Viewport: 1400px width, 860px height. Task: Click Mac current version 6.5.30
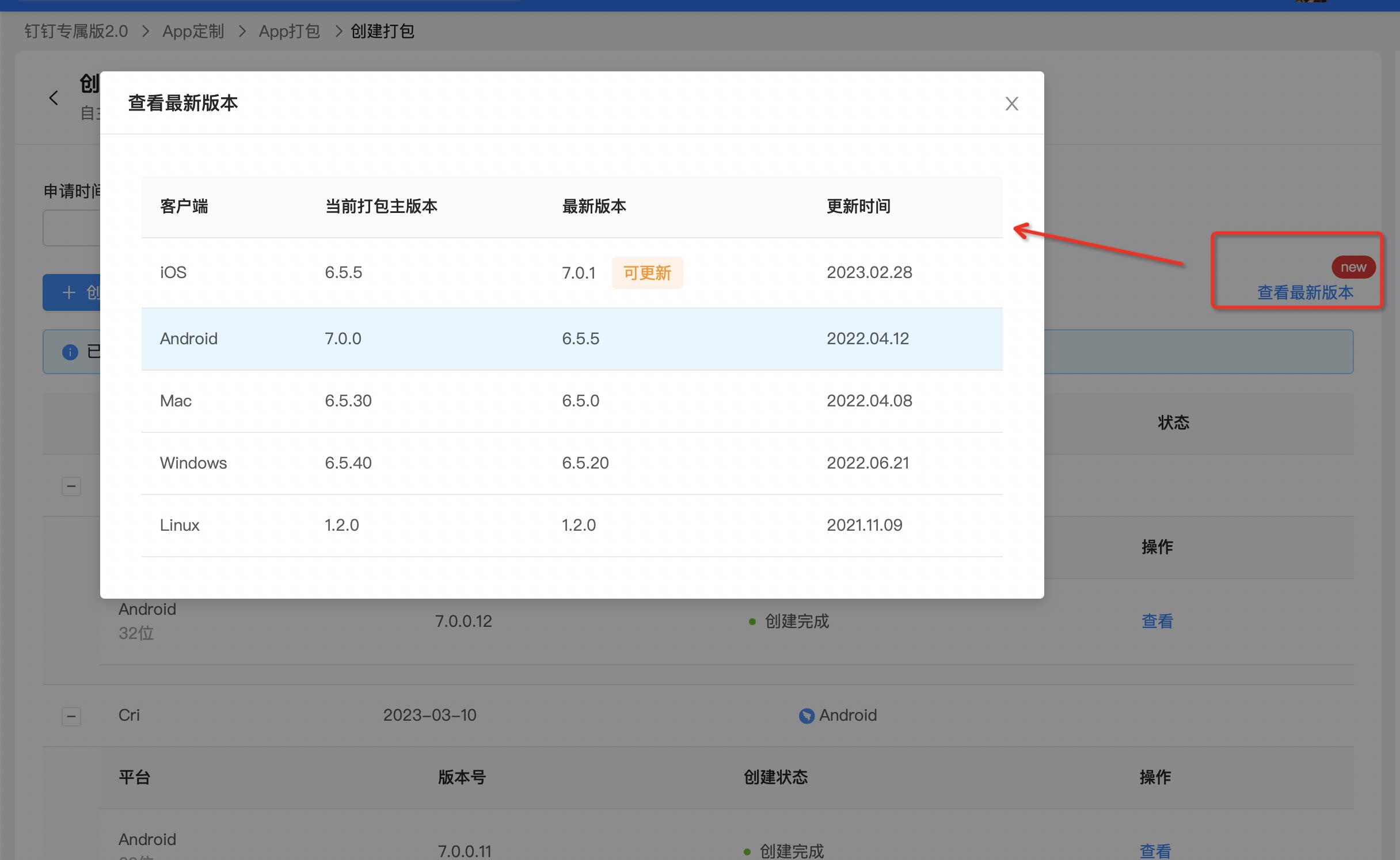point(348,401)
